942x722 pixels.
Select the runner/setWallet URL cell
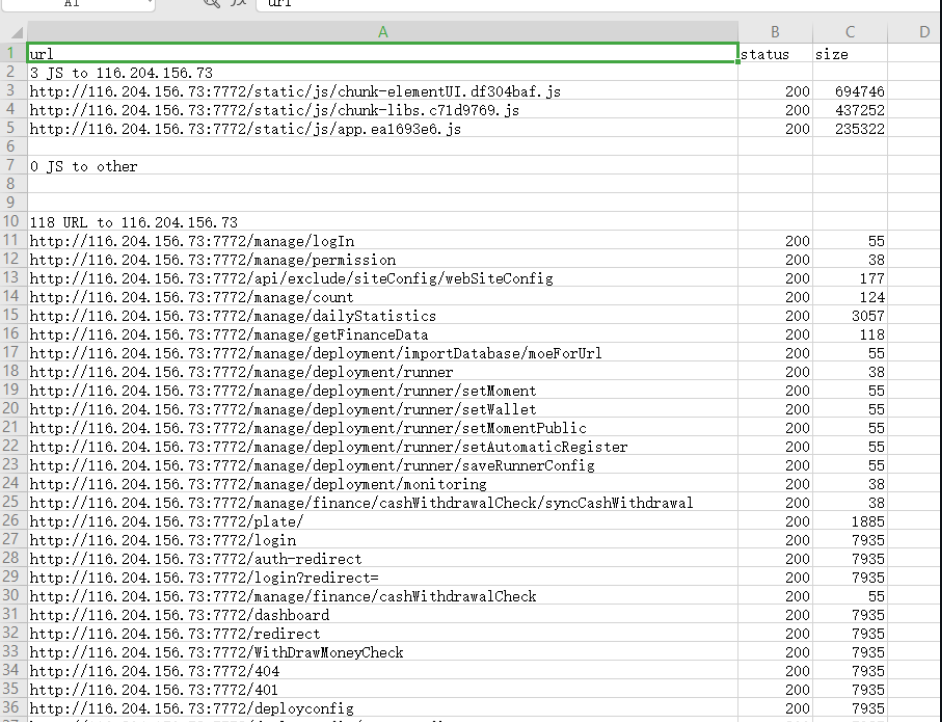tap(383, 409)
